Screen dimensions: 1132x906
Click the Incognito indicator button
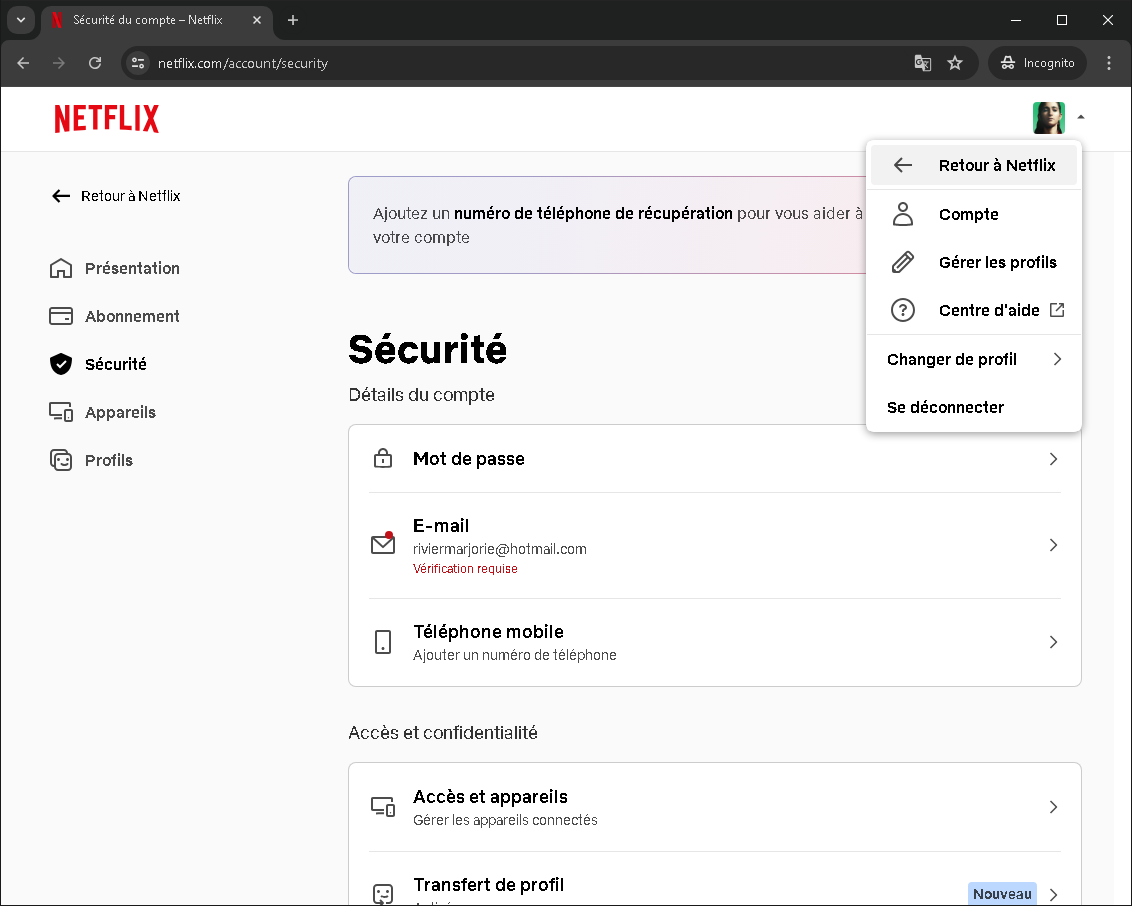point(1037,63)
